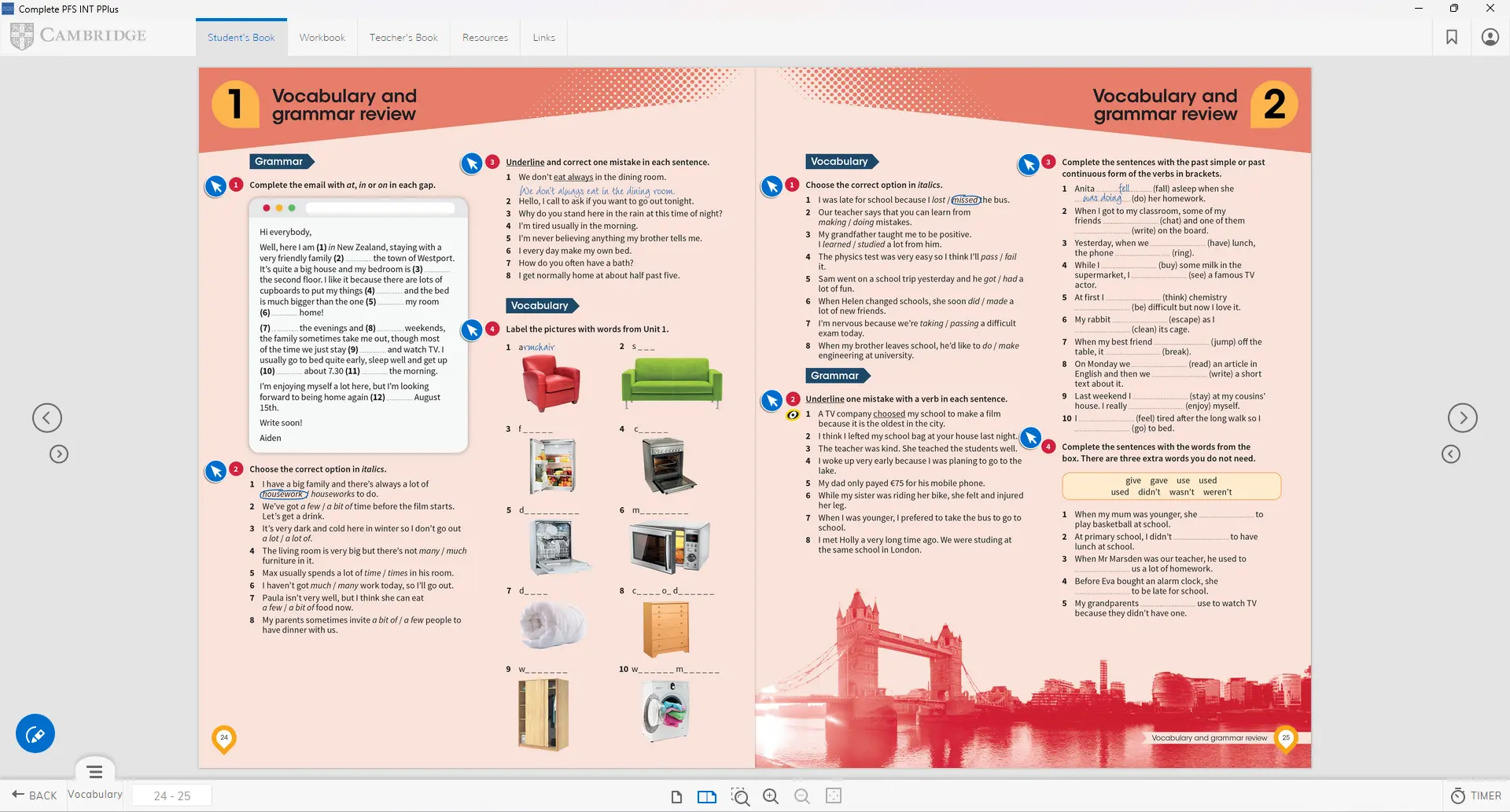Viewport: 1510px width, 812px height.
Task: Click the fridge picture
Action: coord(553,465)
